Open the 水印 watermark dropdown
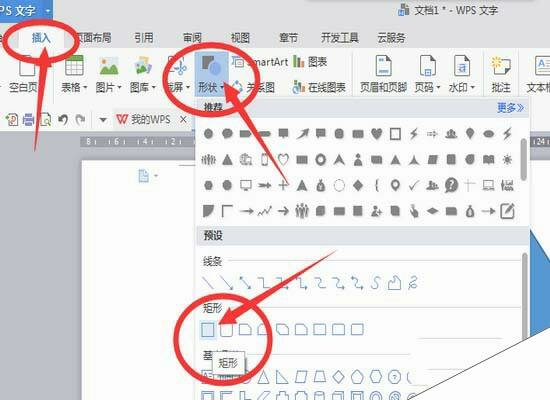 pyautogui.click(x=462, y=74)
